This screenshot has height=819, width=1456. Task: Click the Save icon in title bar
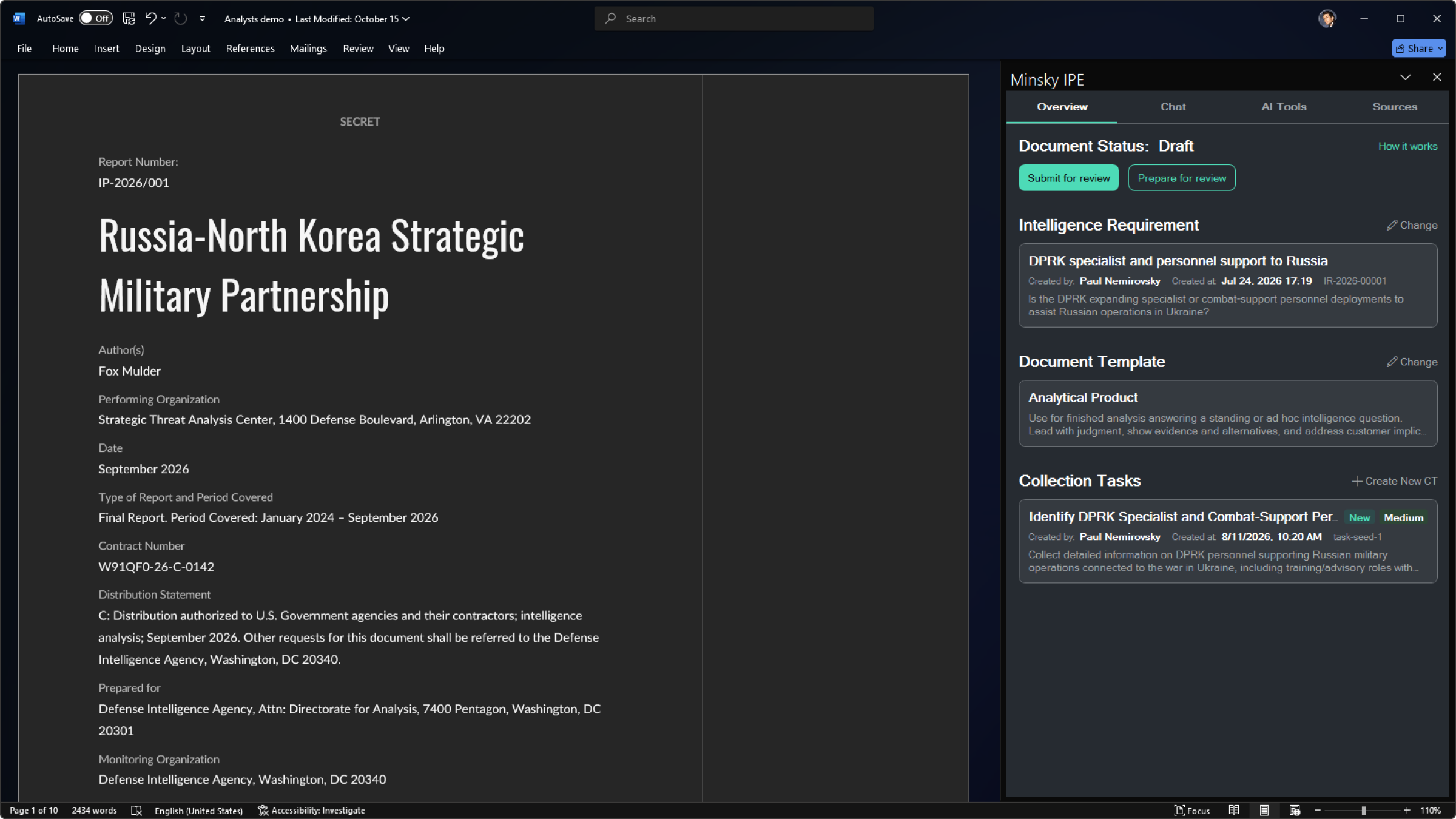(x=129, y=19)
